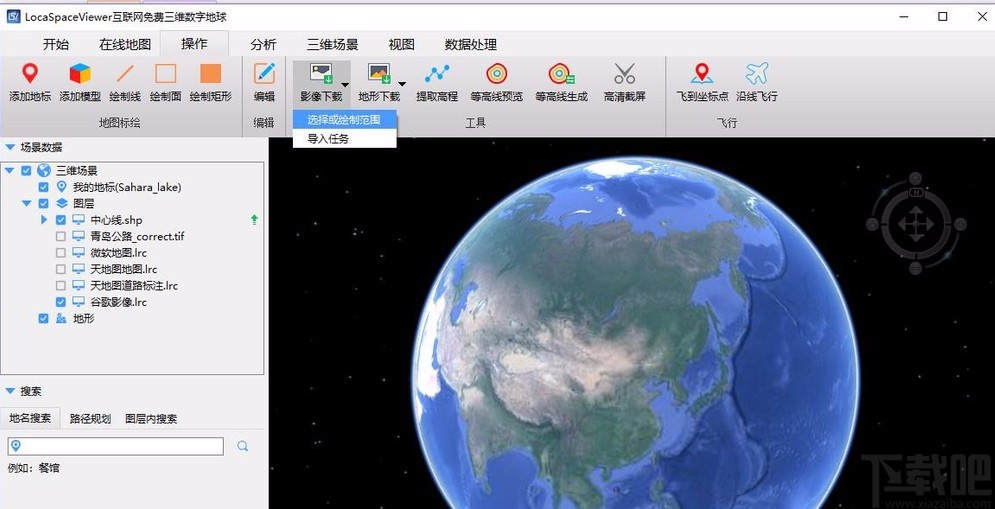
Task: Click the compass zoom-in plus button
Action: point(916,178)
